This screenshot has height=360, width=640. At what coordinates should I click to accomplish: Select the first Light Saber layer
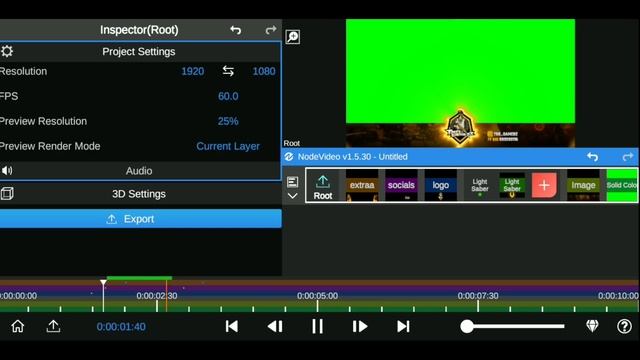pos(480,185)
